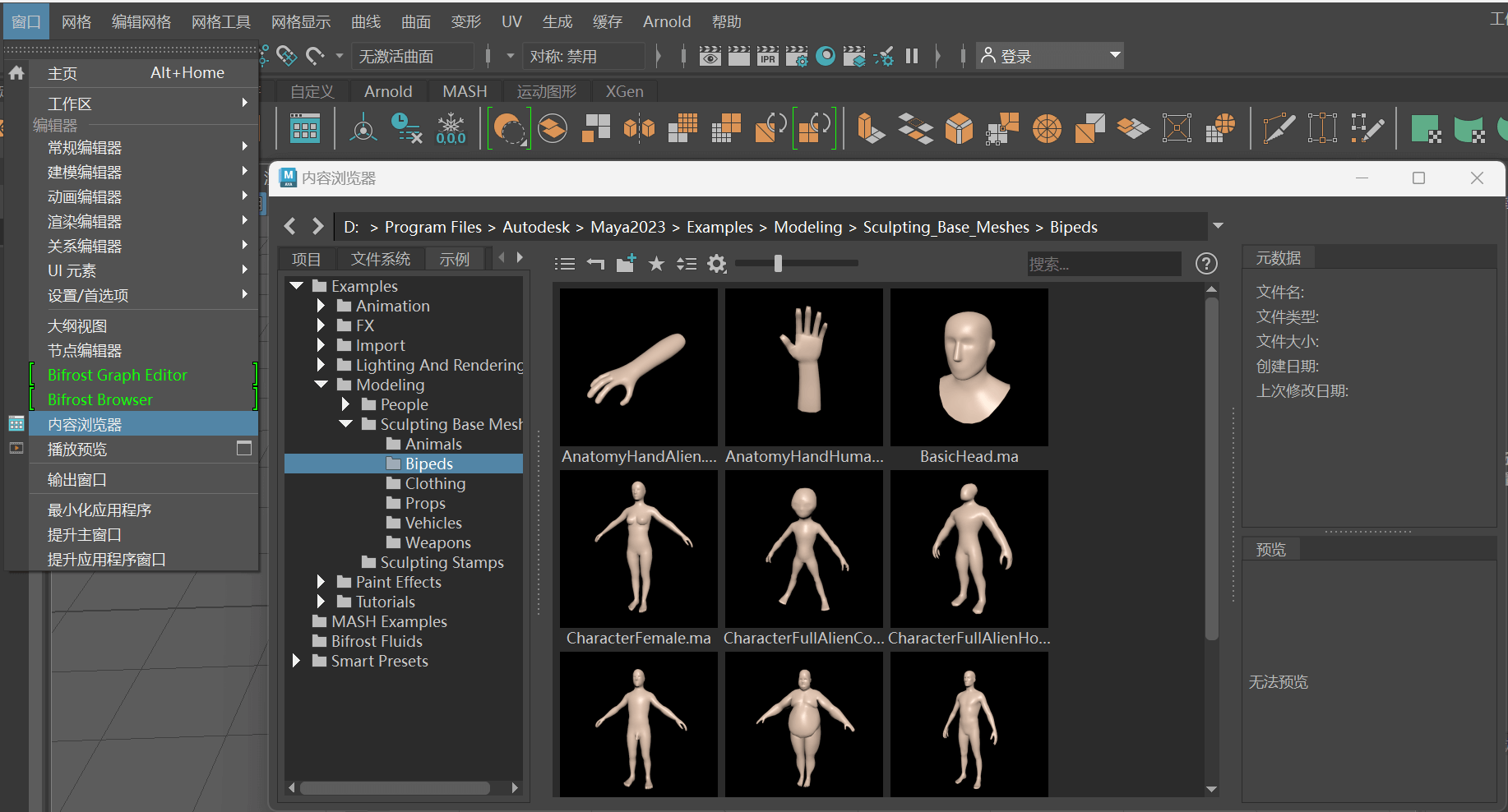Viewport: 1508px width, 812px height.
Task: Click the center pivot shelf icon
Action: coord(363,129)
